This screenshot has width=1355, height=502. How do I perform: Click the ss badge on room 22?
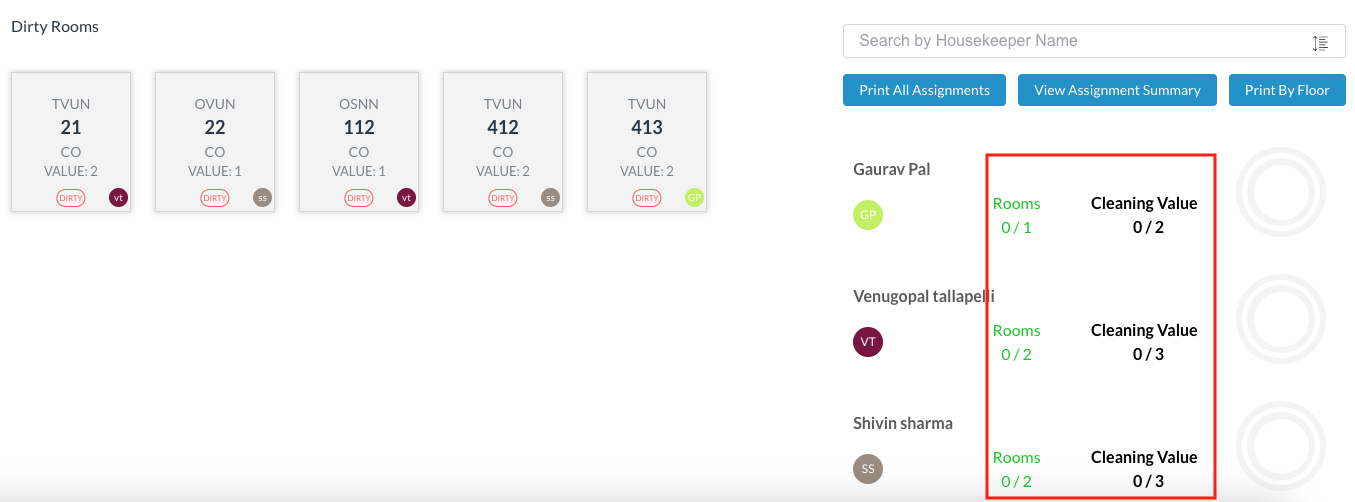(262, 198)
